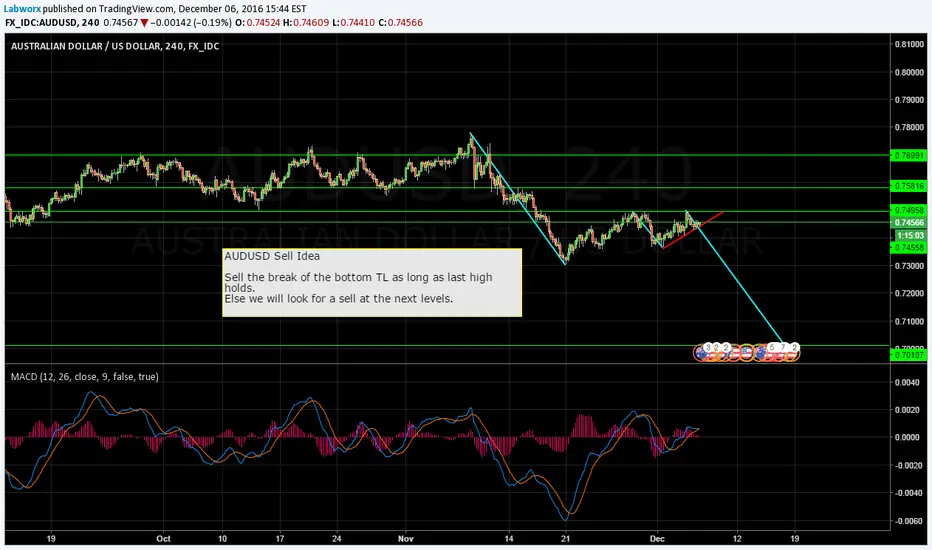Click the 24 date tick on time axis
932x550 pixels.
click(337, 539)
